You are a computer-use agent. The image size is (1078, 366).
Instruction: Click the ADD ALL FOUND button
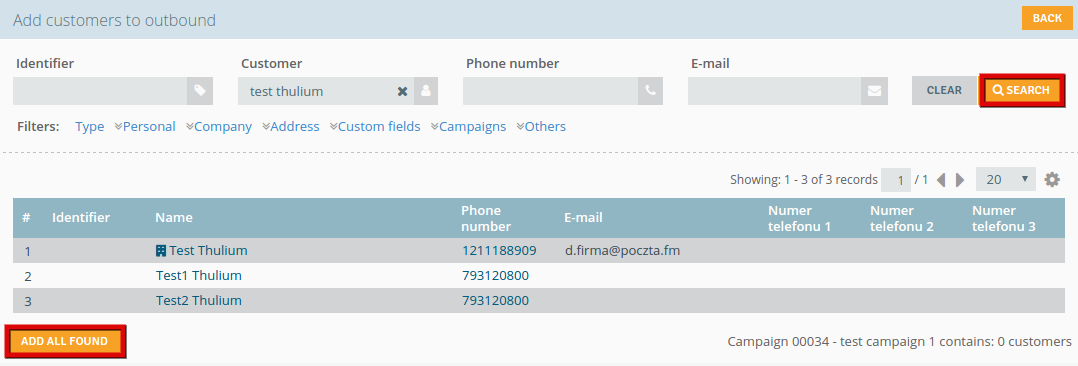click(x=65, y=341)
